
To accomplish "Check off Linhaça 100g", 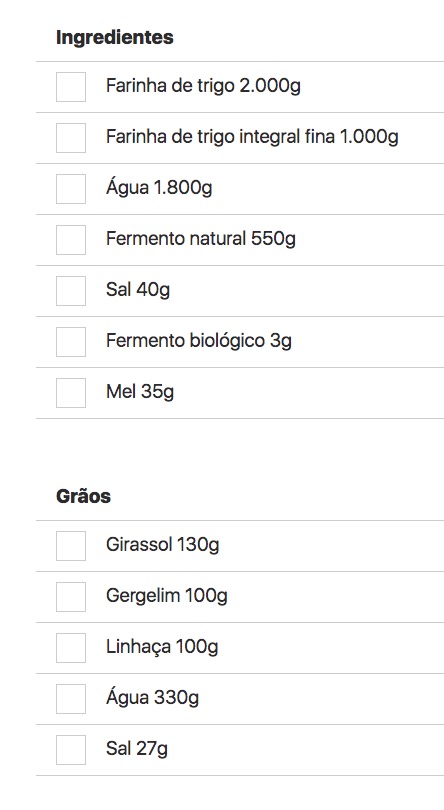I will (x=71, y=648).
